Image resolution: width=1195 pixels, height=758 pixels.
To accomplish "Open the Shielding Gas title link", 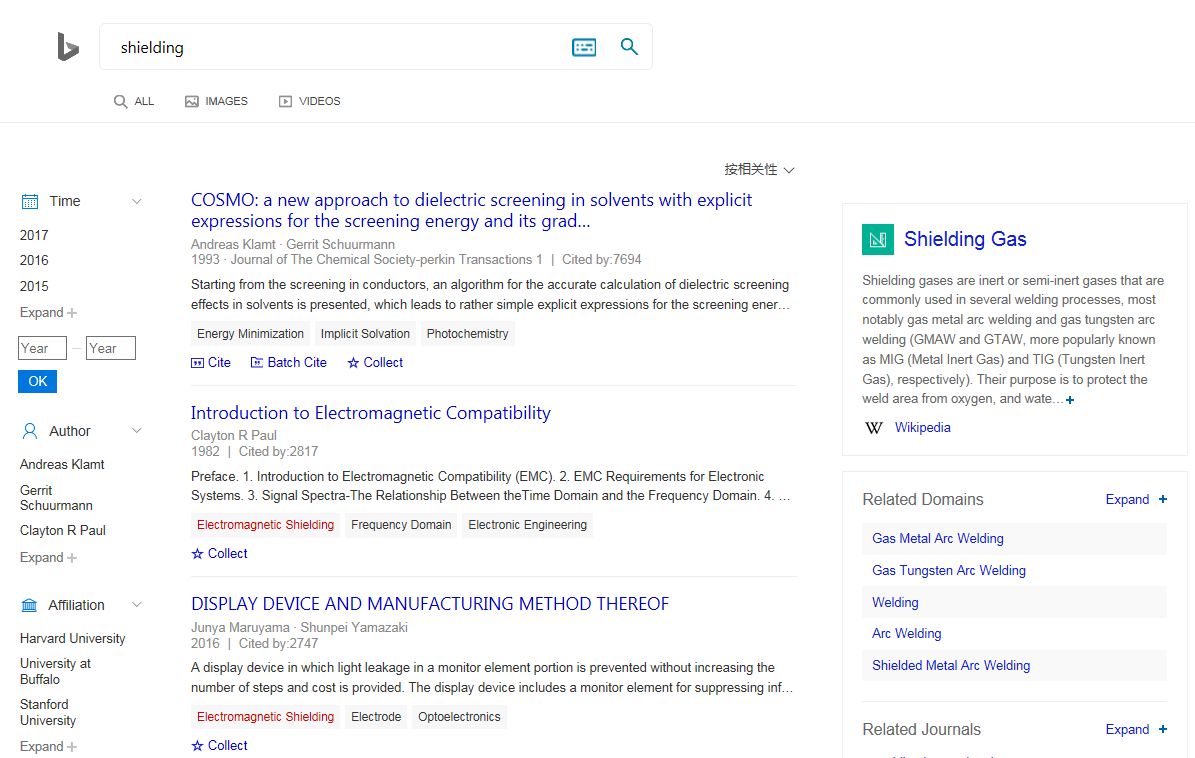I will (964, 239).
